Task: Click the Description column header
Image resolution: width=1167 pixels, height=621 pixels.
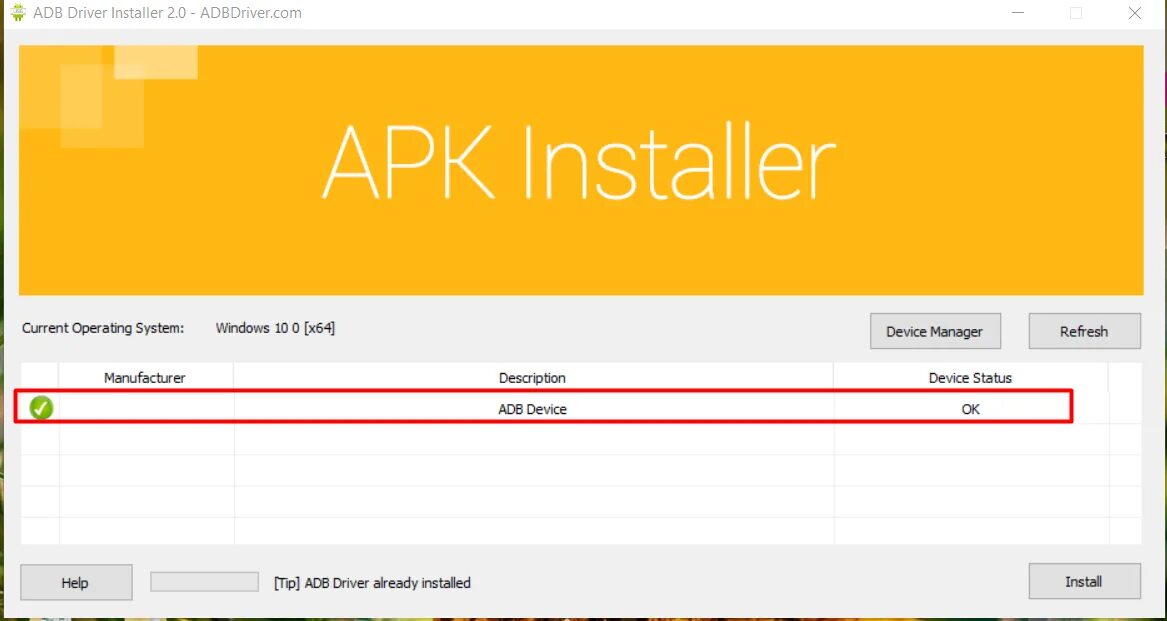Action: pyautogui.click(x=533, y=378)
